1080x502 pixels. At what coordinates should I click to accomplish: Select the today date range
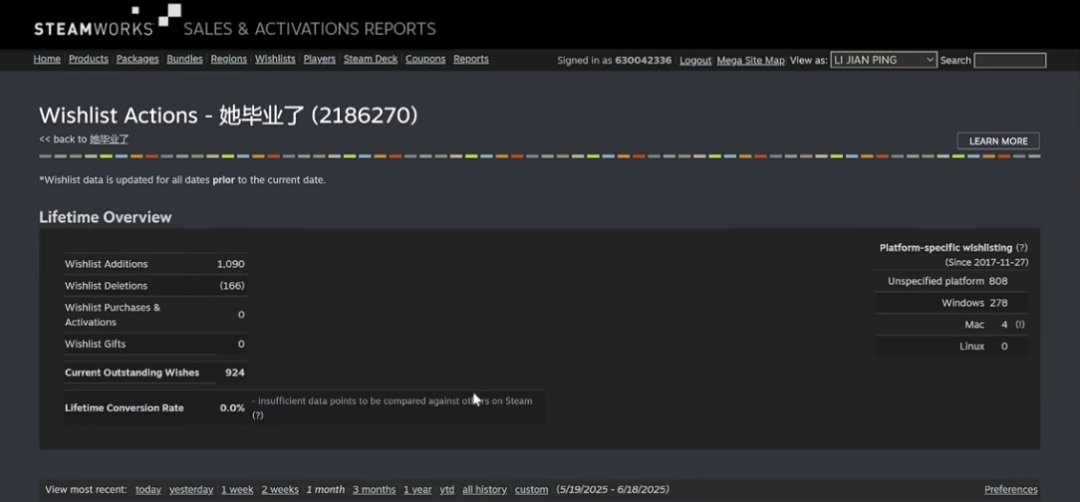point(148,490)
